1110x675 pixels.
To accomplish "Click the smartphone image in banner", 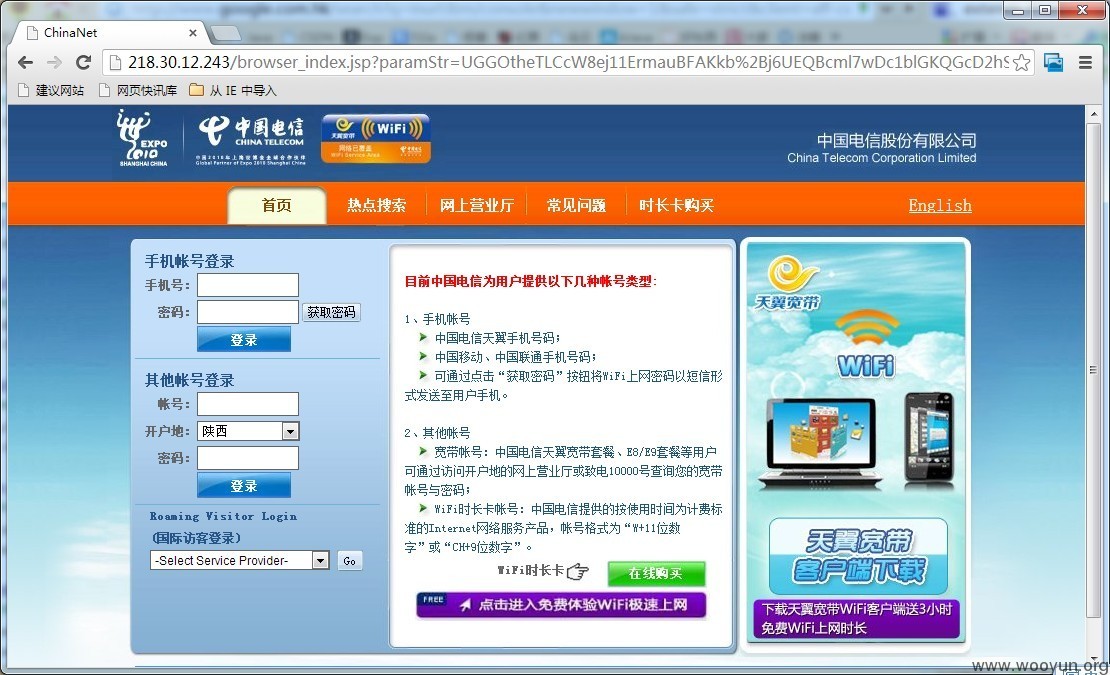I will (928, 439).
